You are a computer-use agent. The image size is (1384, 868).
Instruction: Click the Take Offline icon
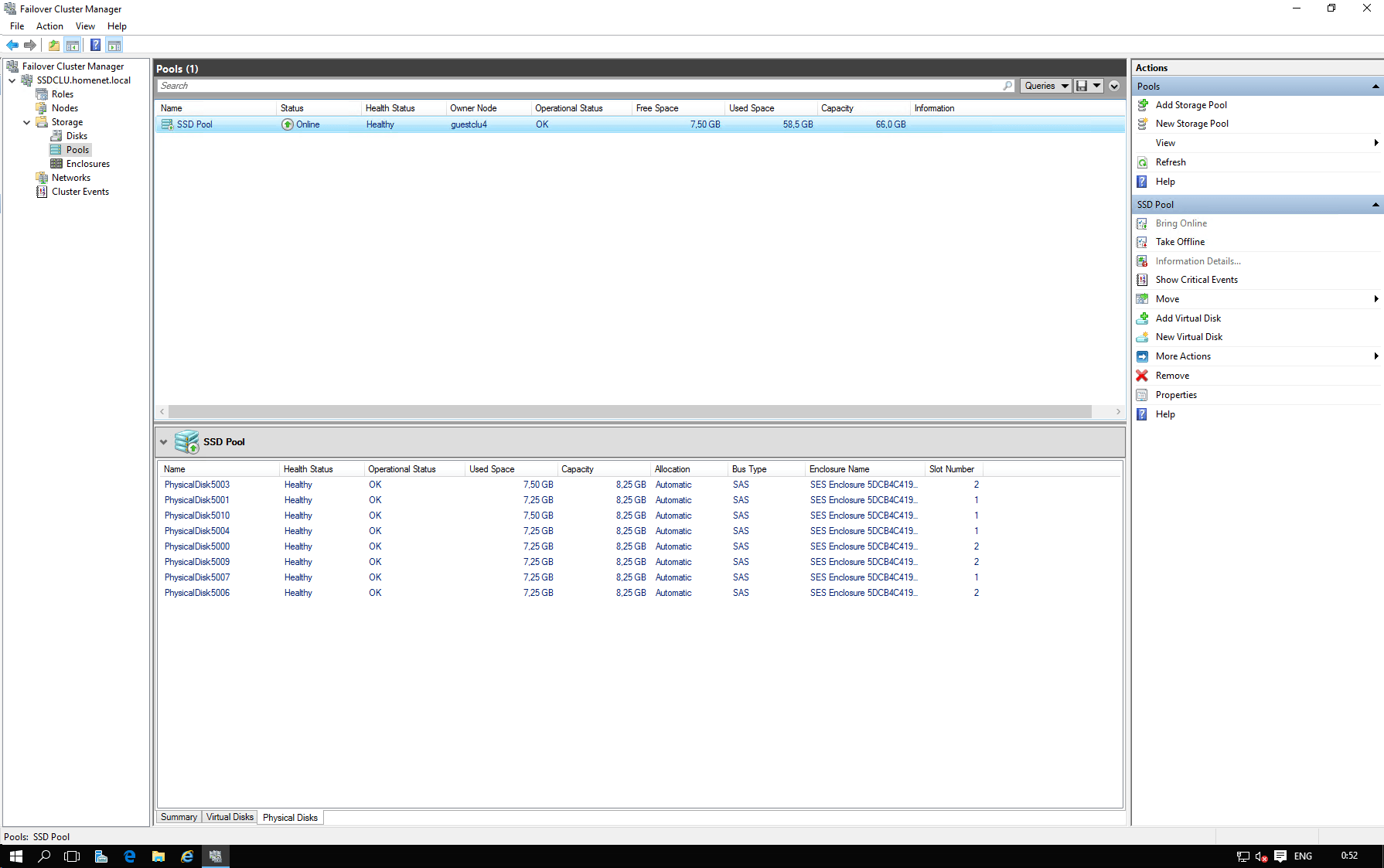click(x=1143, y=242)
